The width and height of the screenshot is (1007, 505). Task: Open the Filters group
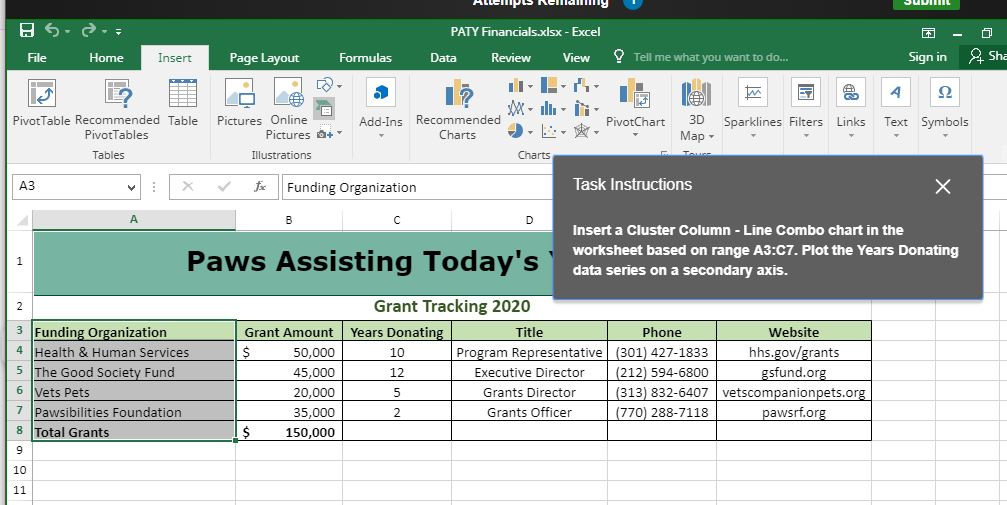[805, 107]
